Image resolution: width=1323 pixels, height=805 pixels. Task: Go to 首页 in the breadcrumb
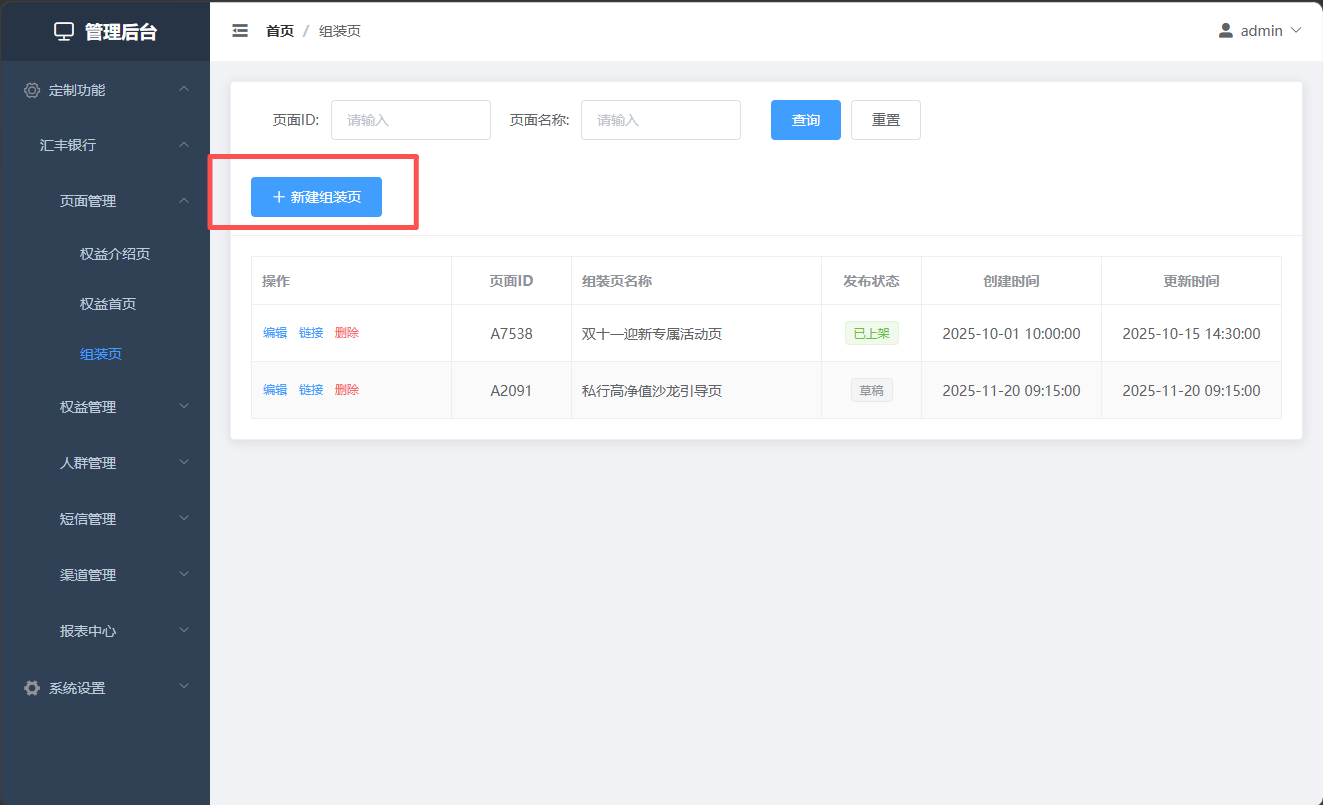click(x=280, y=31)
